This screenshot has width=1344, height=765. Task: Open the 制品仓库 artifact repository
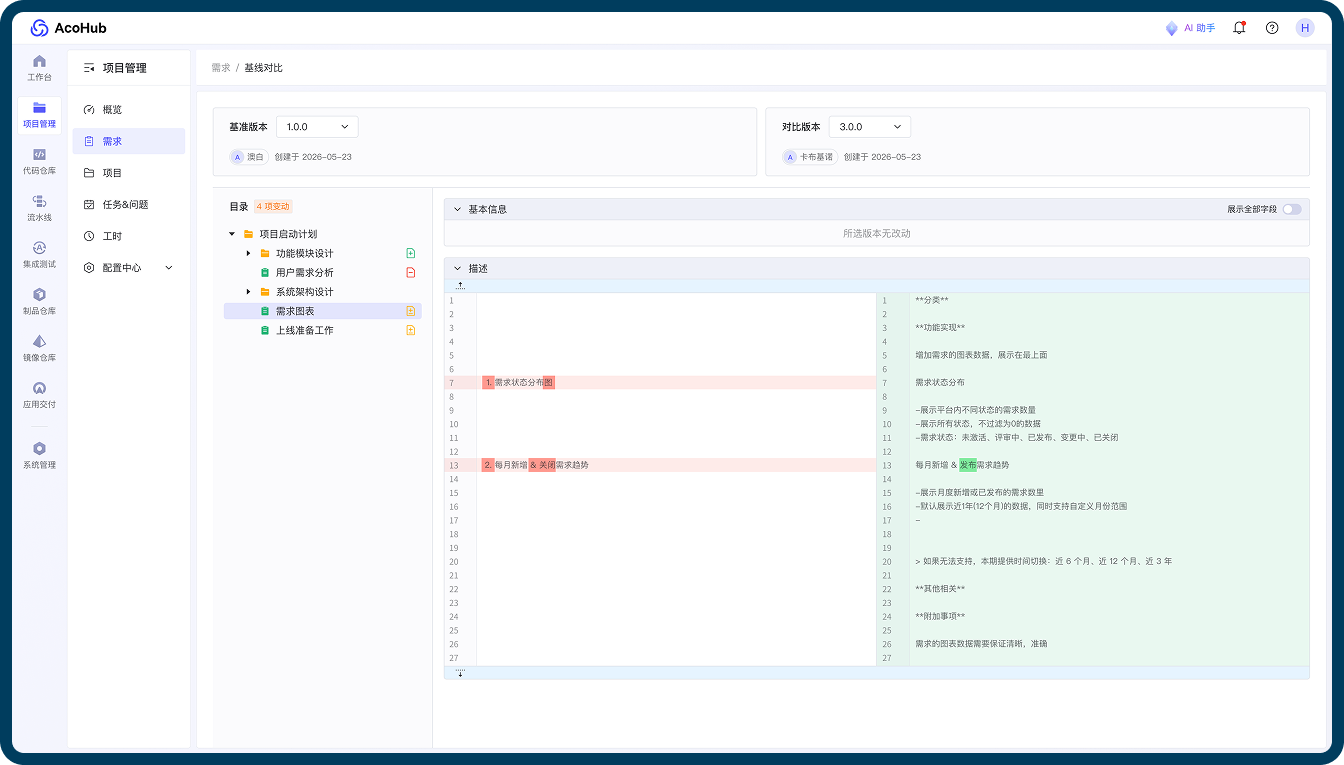point(39,302)
